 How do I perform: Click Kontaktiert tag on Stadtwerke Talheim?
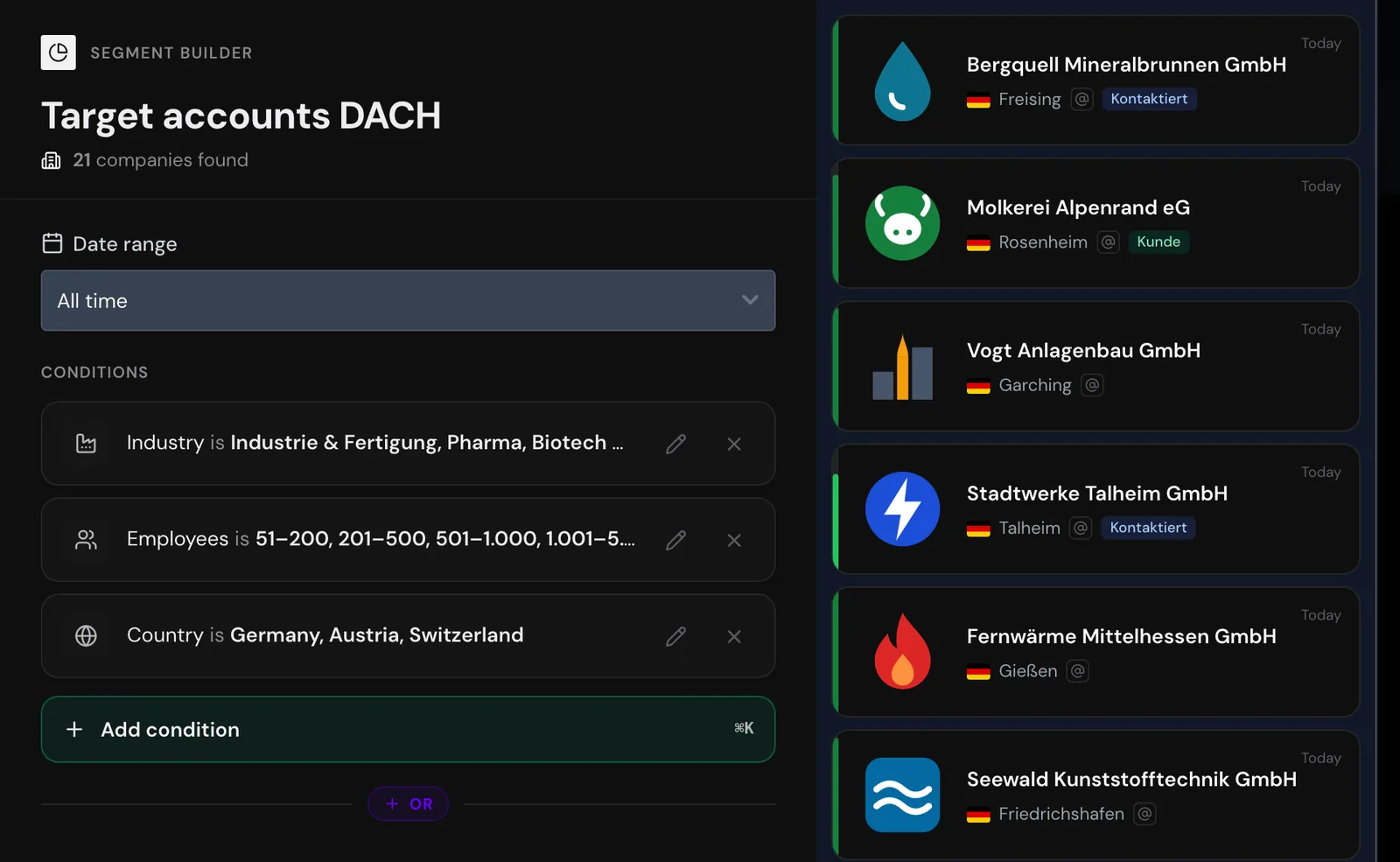pos(1148,528)
